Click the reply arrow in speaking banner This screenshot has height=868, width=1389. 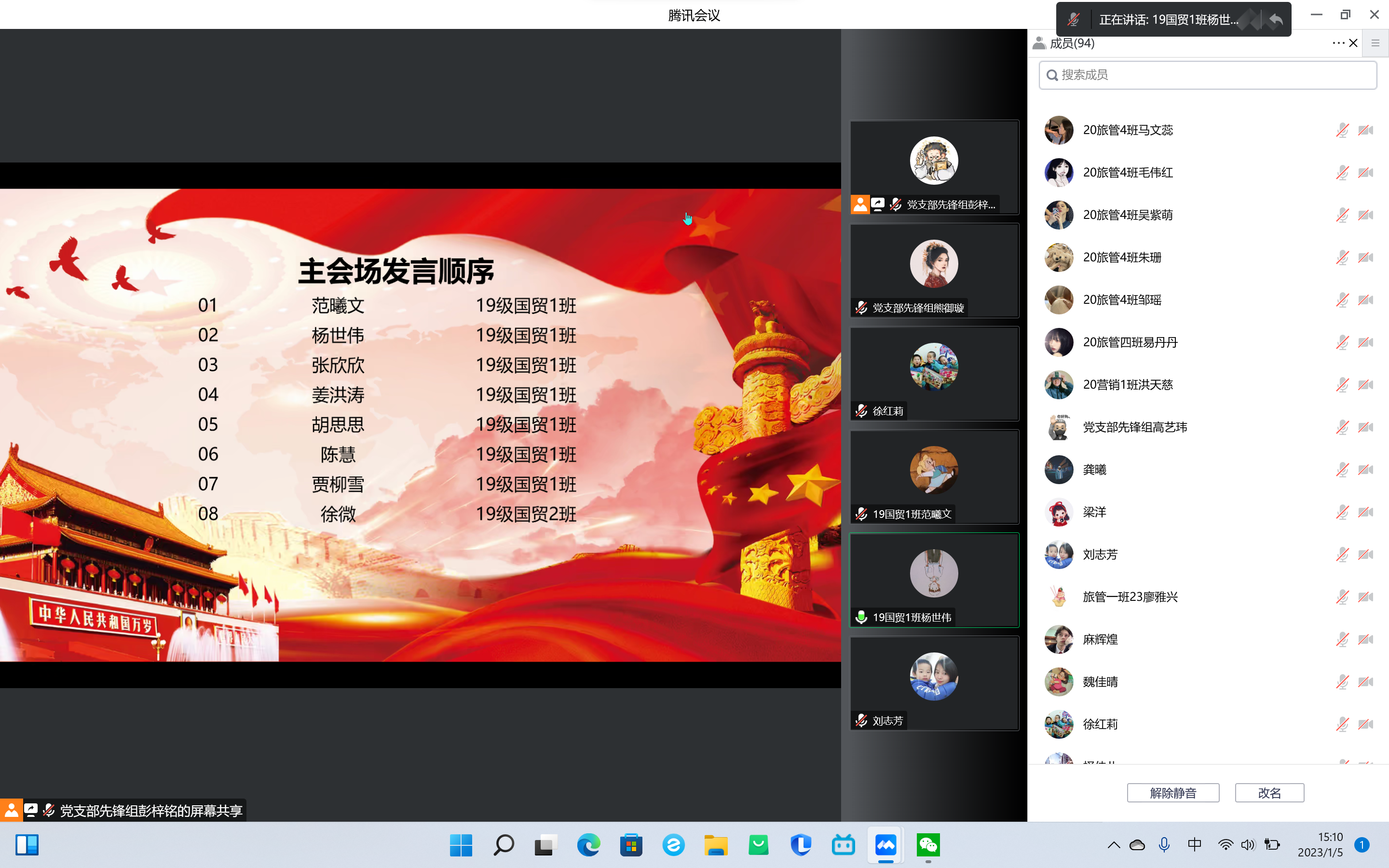(x=1275, y=19)
